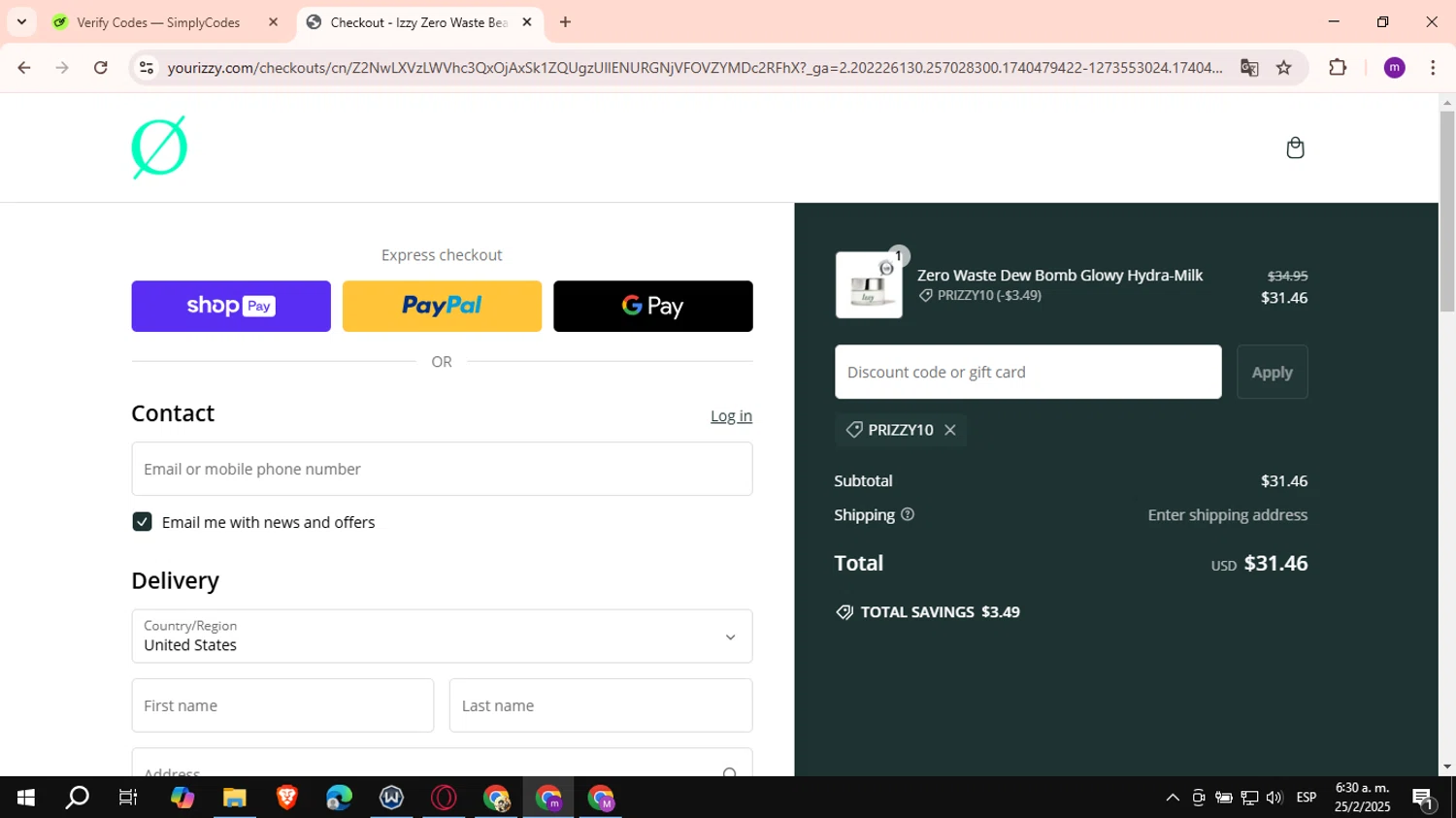Open the Chrome profile avatar
The height and width of the screenshot is (818, 1456).
click(1394, 67)
